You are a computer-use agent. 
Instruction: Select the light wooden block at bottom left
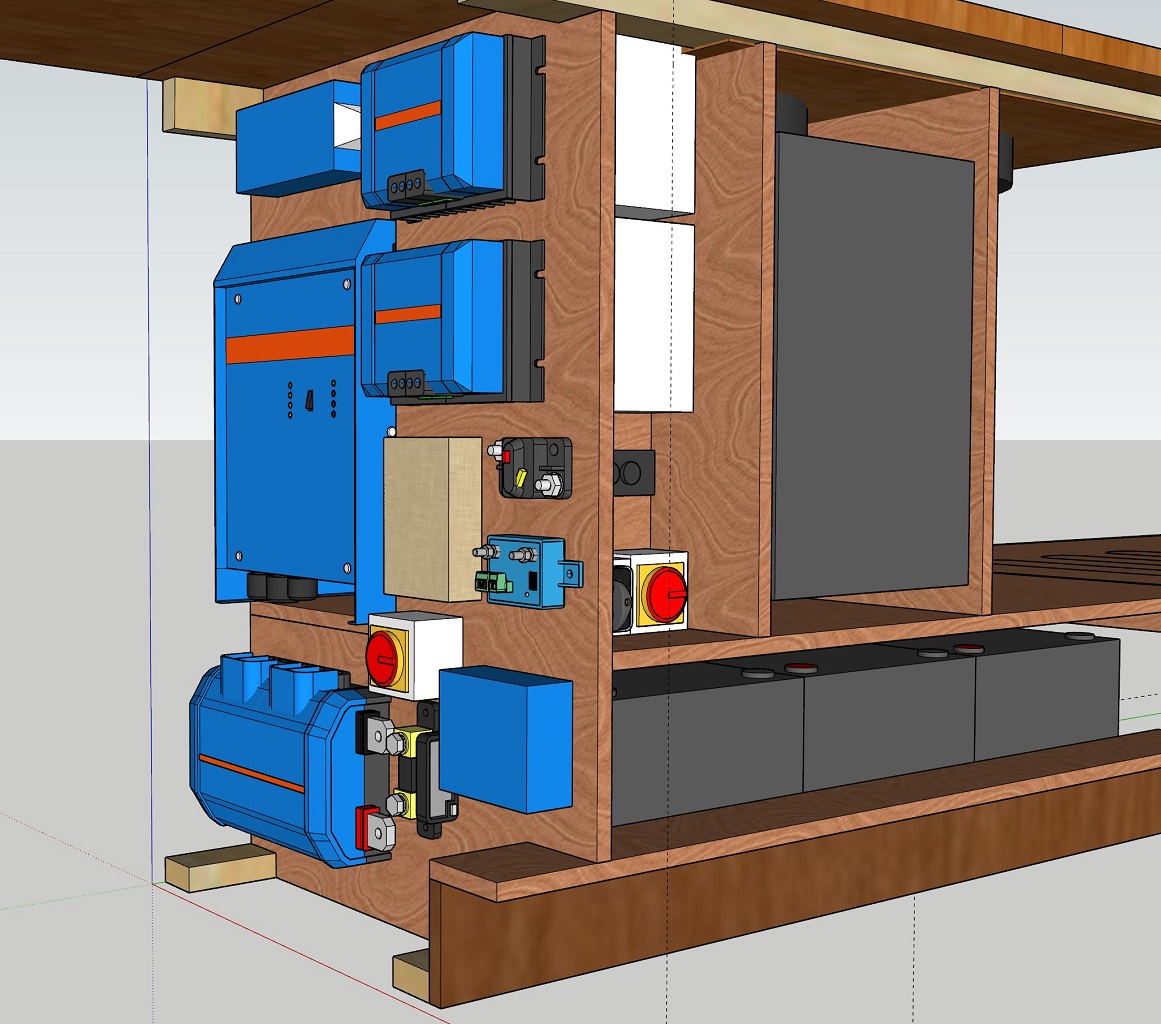(x=218, y=868)
